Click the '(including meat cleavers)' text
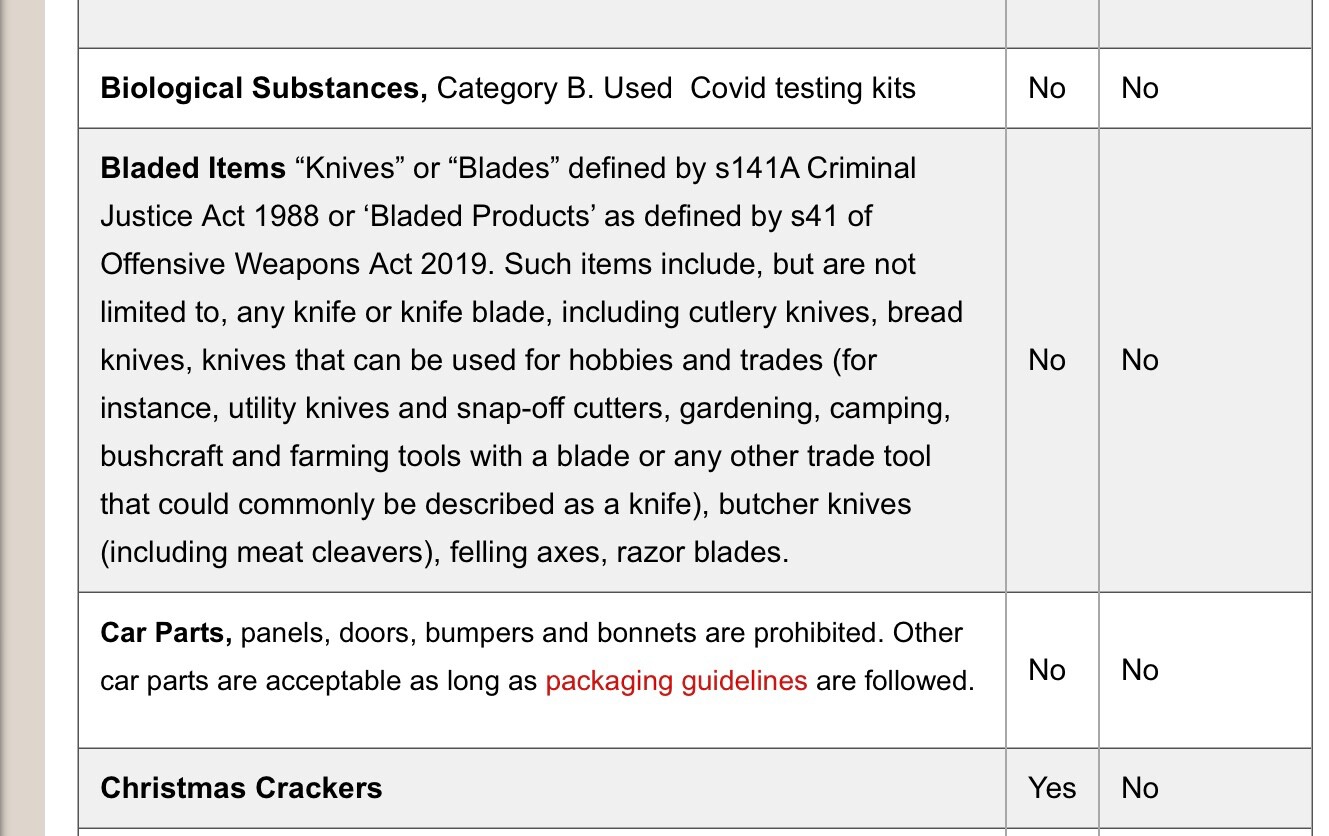The width and height of the screenshot is (1329, 836). [x=270, y=552]
